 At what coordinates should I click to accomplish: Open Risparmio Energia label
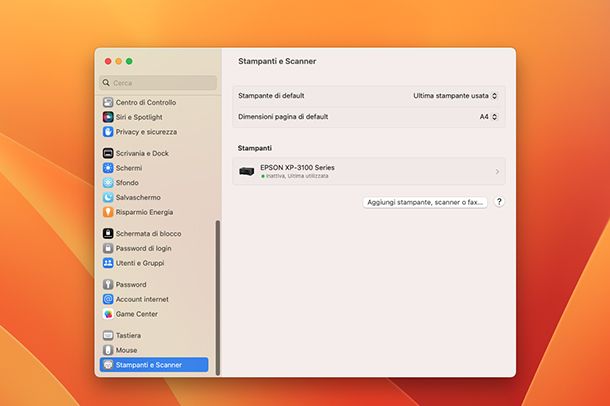144,212
